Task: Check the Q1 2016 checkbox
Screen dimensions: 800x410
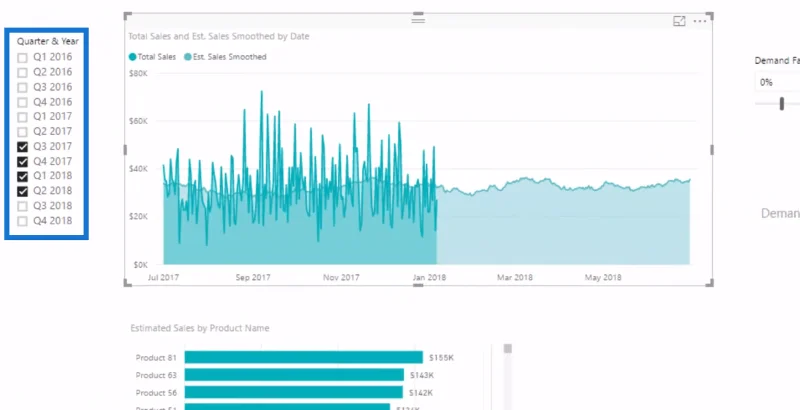Action: pos(22,58)
